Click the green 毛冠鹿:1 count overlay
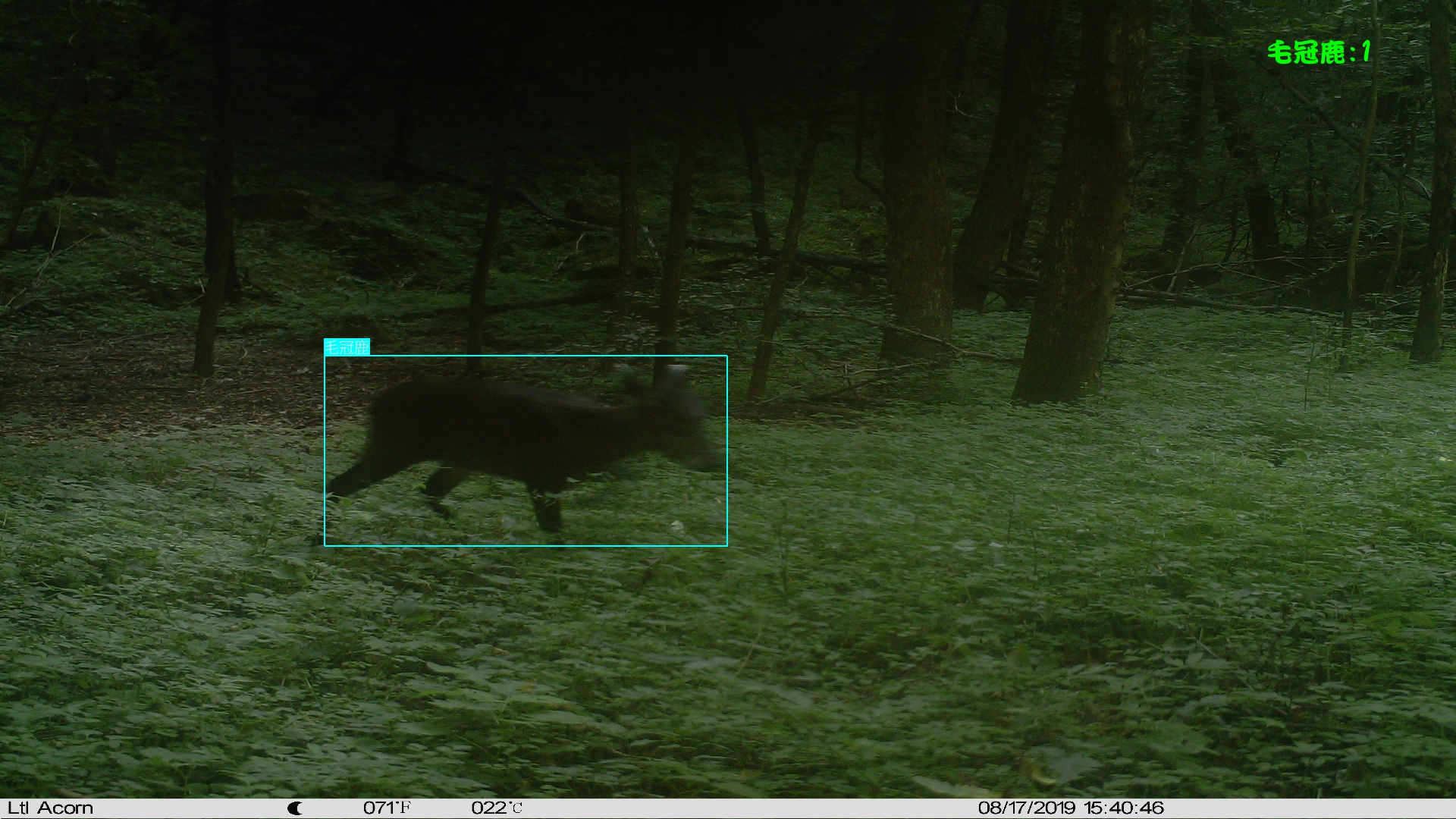This screenshot has height=819, width=1456. tap(1319, 52)
